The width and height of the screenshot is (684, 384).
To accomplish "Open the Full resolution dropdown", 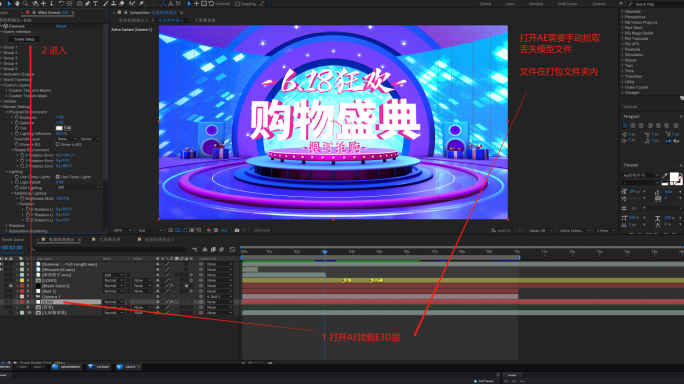I will click(150, 230).
